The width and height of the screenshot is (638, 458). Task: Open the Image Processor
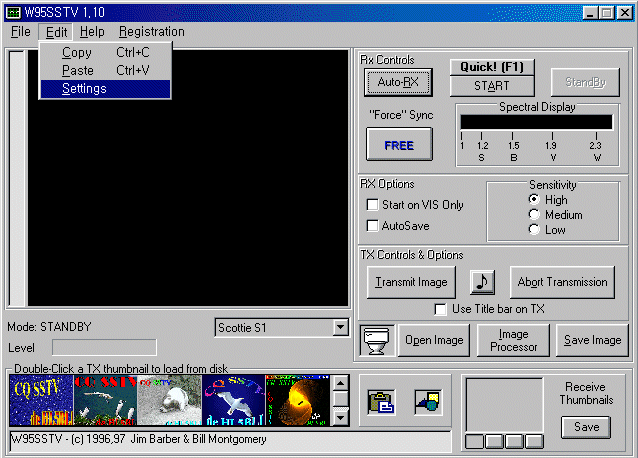(513, 340)
